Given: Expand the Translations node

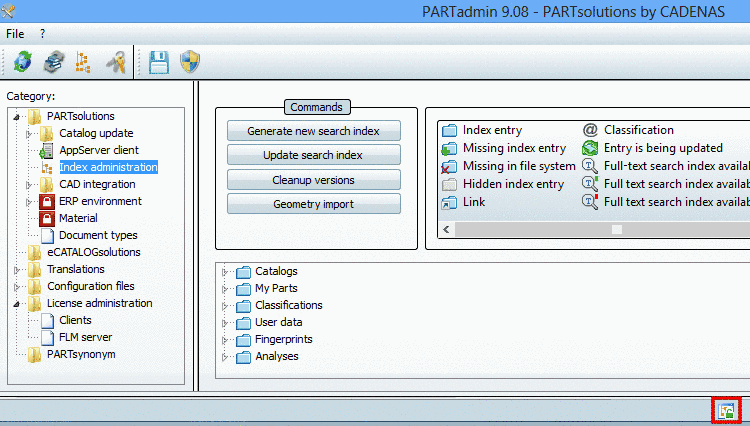Looking at the screenshot, I should point(17,270).
